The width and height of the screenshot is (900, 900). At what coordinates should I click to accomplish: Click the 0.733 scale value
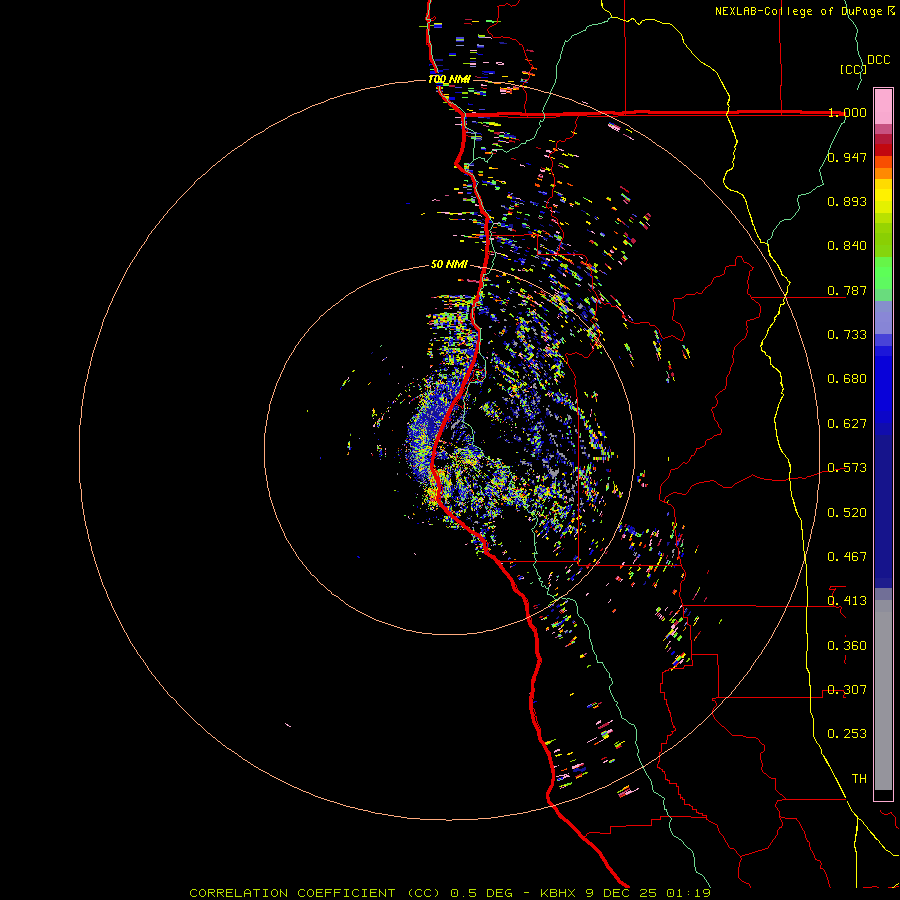[847, 335]
